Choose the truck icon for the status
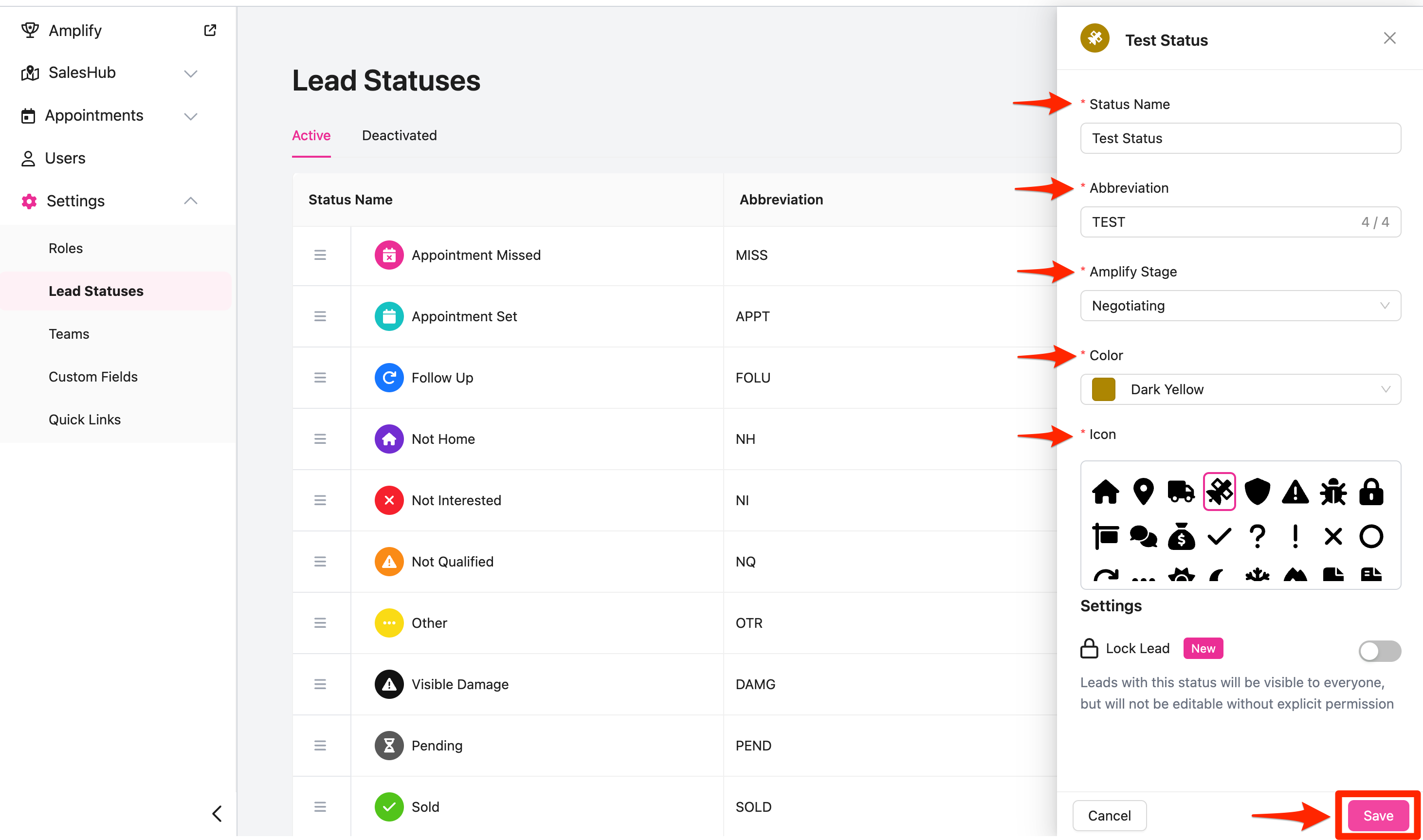1423x840 pixels. 1181,492
